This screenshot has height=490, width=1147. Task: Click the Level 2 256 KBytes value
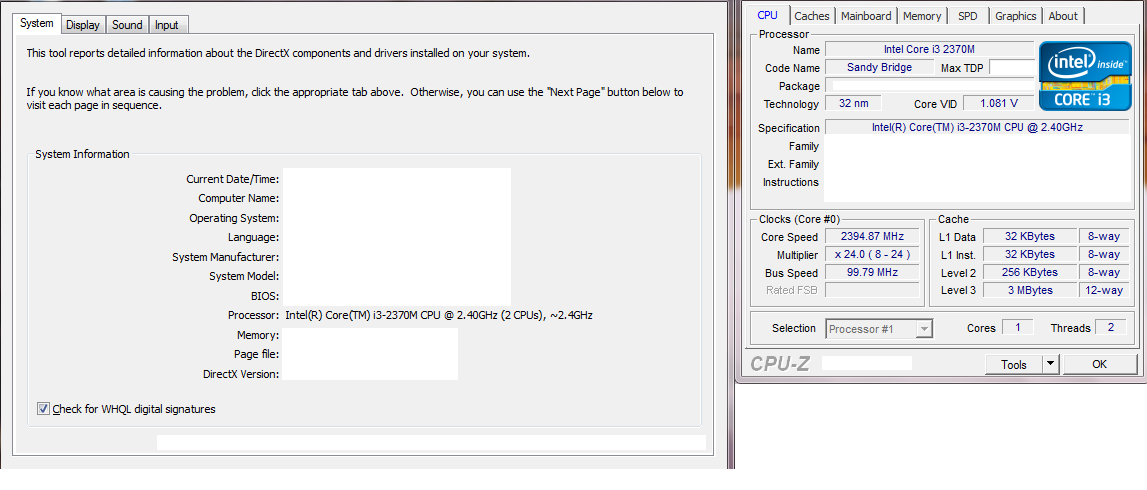pyautogui.click(x=1030, y=272)
